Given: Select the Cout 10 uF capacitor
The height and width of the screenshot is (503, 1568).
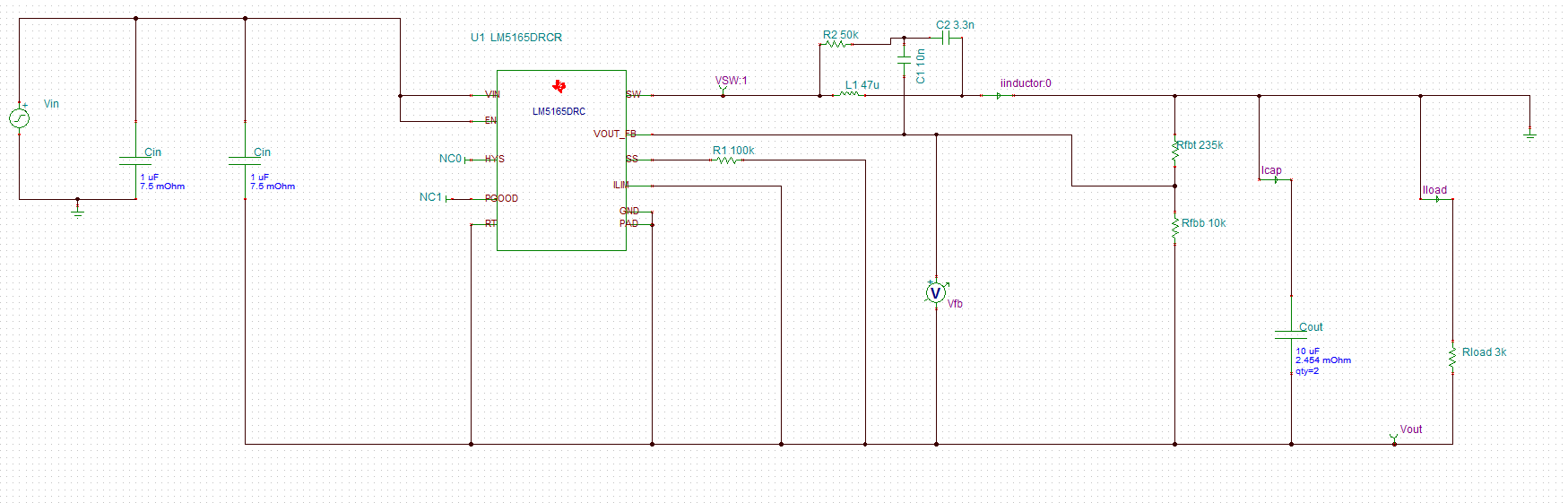Looking at the screenshot, I should pos(1291,334).
